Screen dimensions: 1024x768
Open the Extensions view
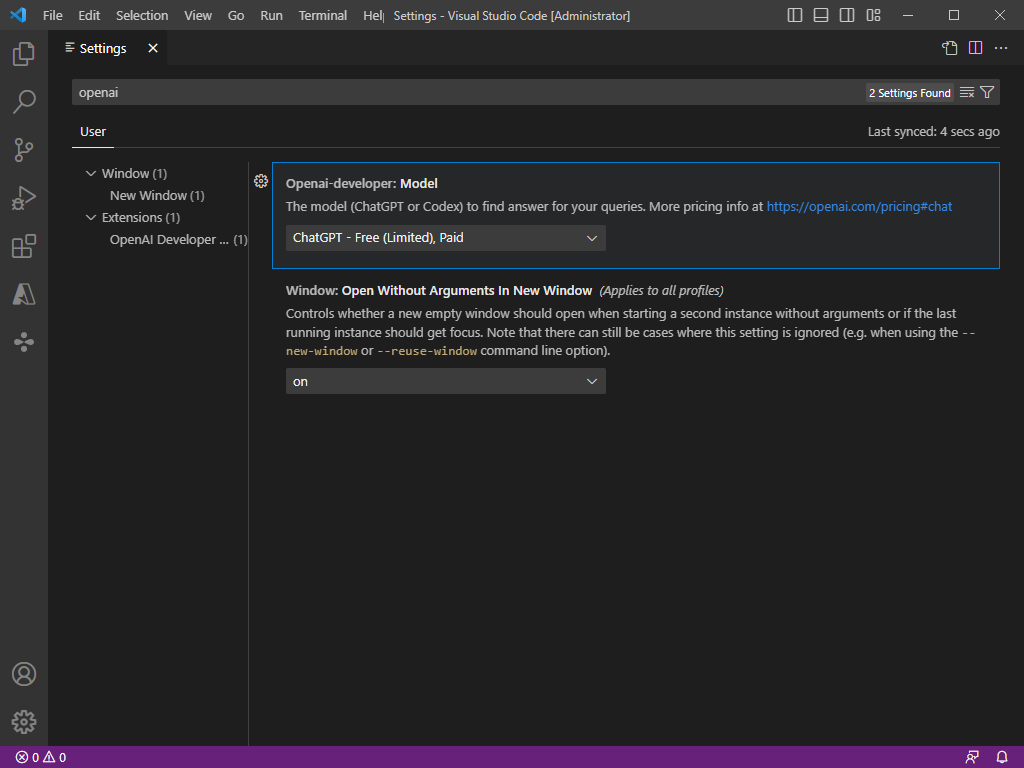24,246
